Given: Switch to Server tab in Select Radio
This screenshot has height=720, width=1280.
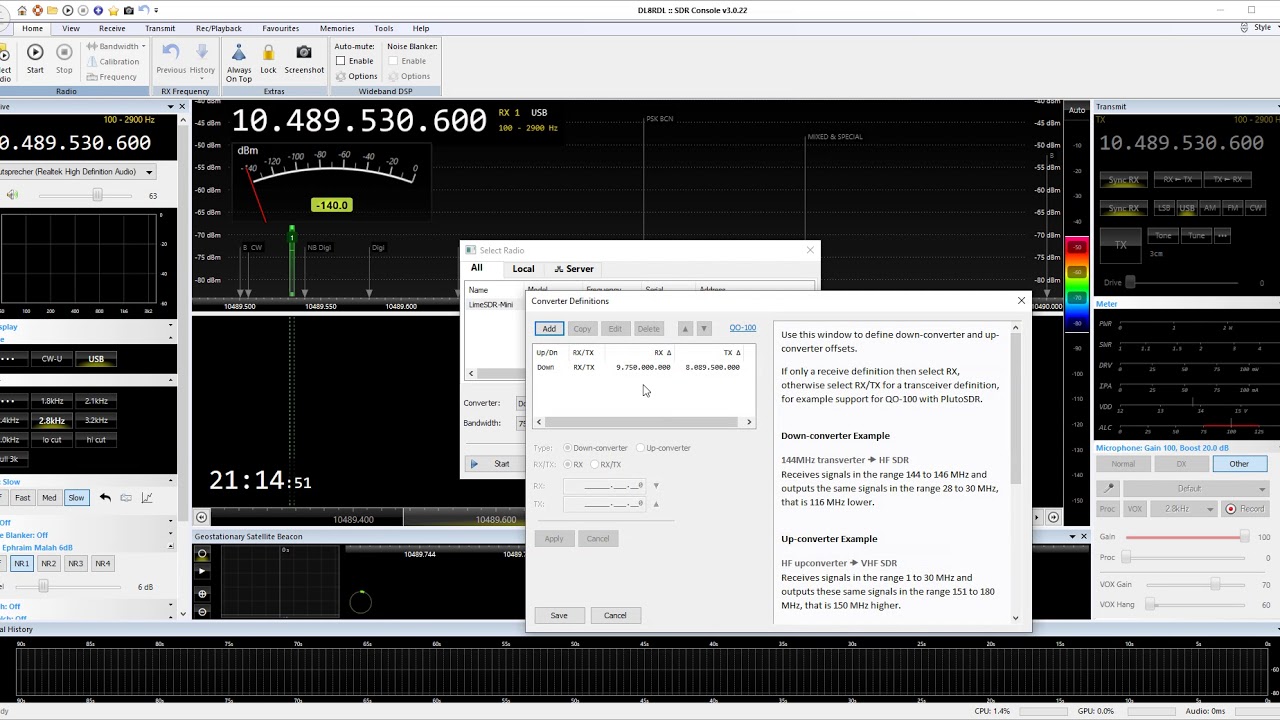Looking at the screenshot, I should 574,269.
